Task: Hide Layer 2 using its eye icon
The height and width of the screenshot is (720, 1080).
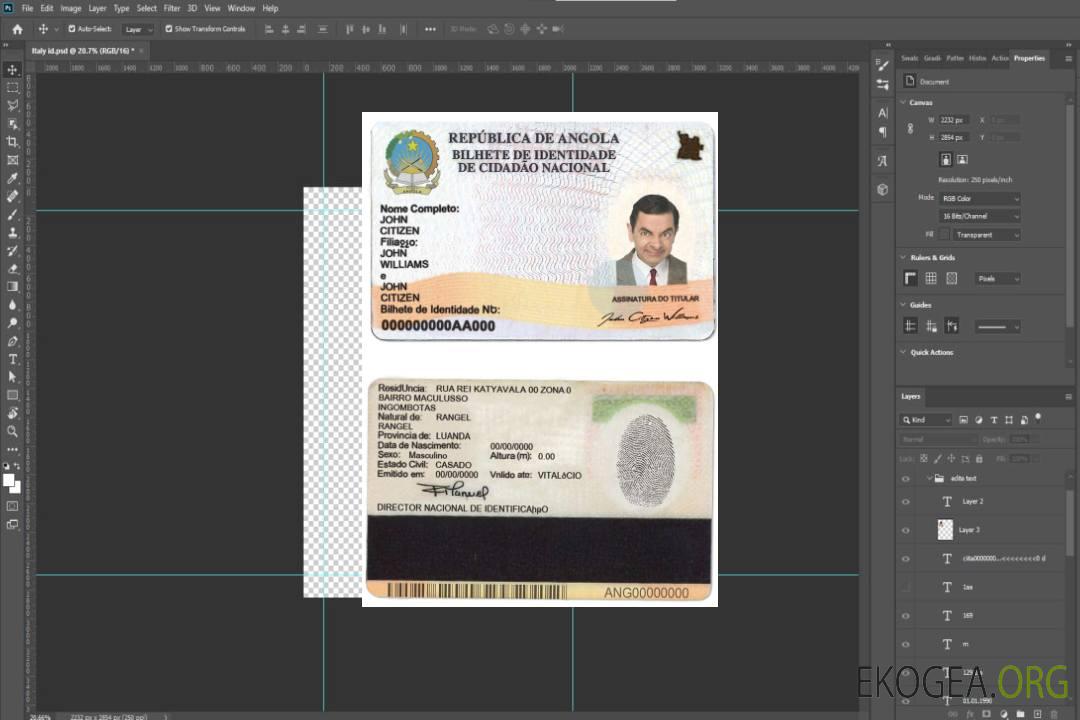Action: (x=906, y=502)
